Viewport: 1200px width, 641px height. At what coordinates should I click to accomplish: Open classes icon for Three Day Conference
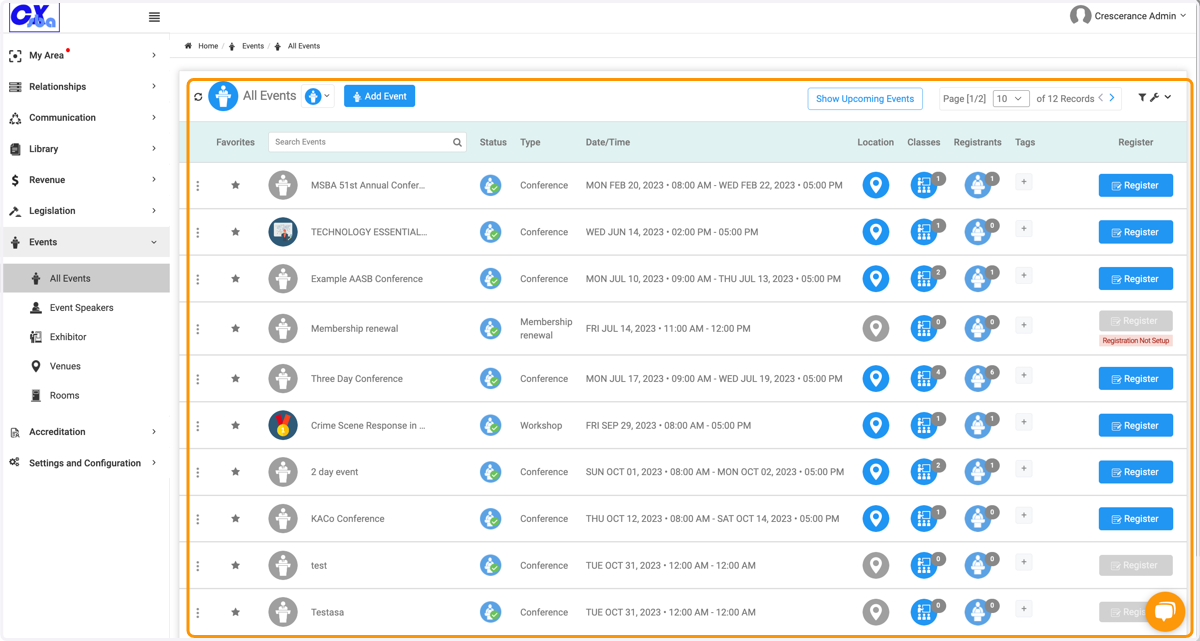point(924,379)
